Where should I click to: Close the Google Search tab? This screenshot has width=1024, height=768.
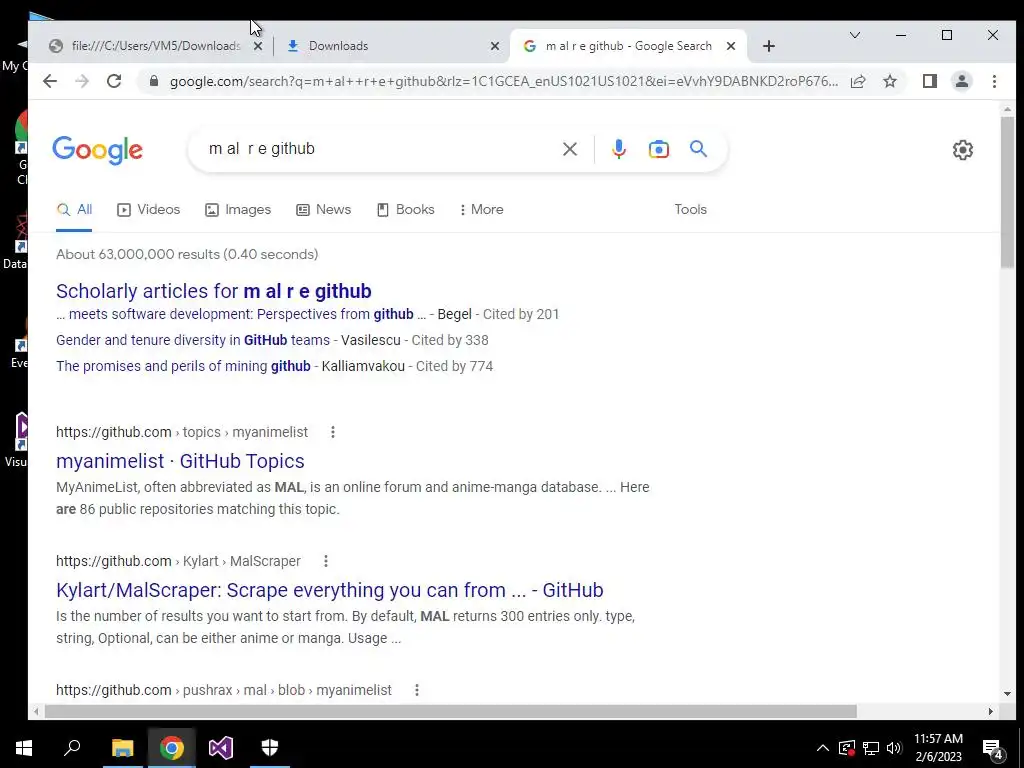click(731, 46)
